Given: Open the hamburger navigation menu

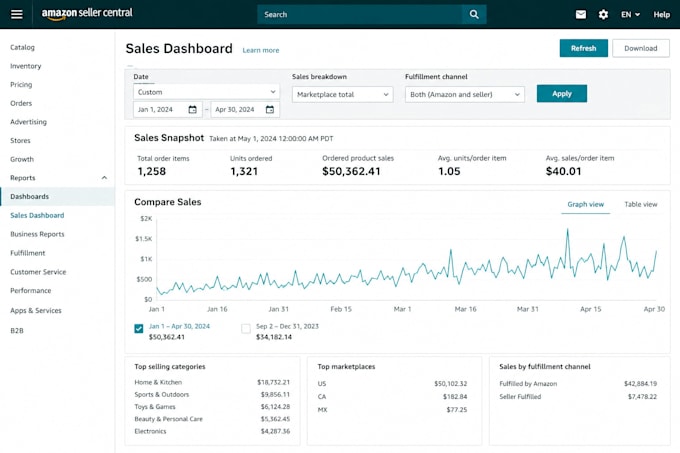Looking at the screenshot, I should [x=16, y=14].
